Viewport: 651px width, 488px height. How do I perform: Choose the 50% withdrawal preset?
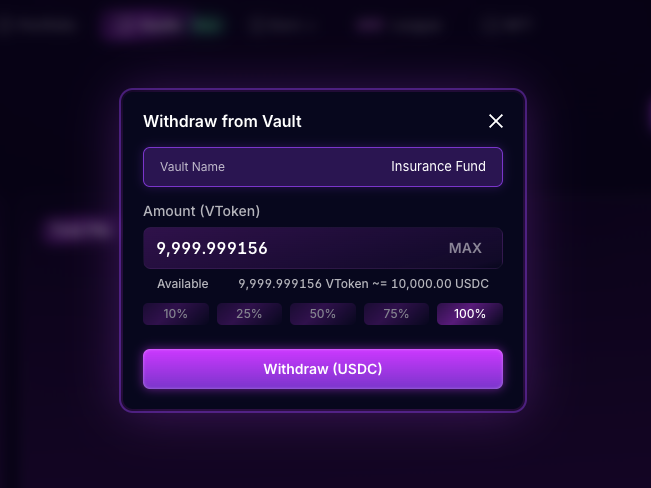[x=323, y=314]
